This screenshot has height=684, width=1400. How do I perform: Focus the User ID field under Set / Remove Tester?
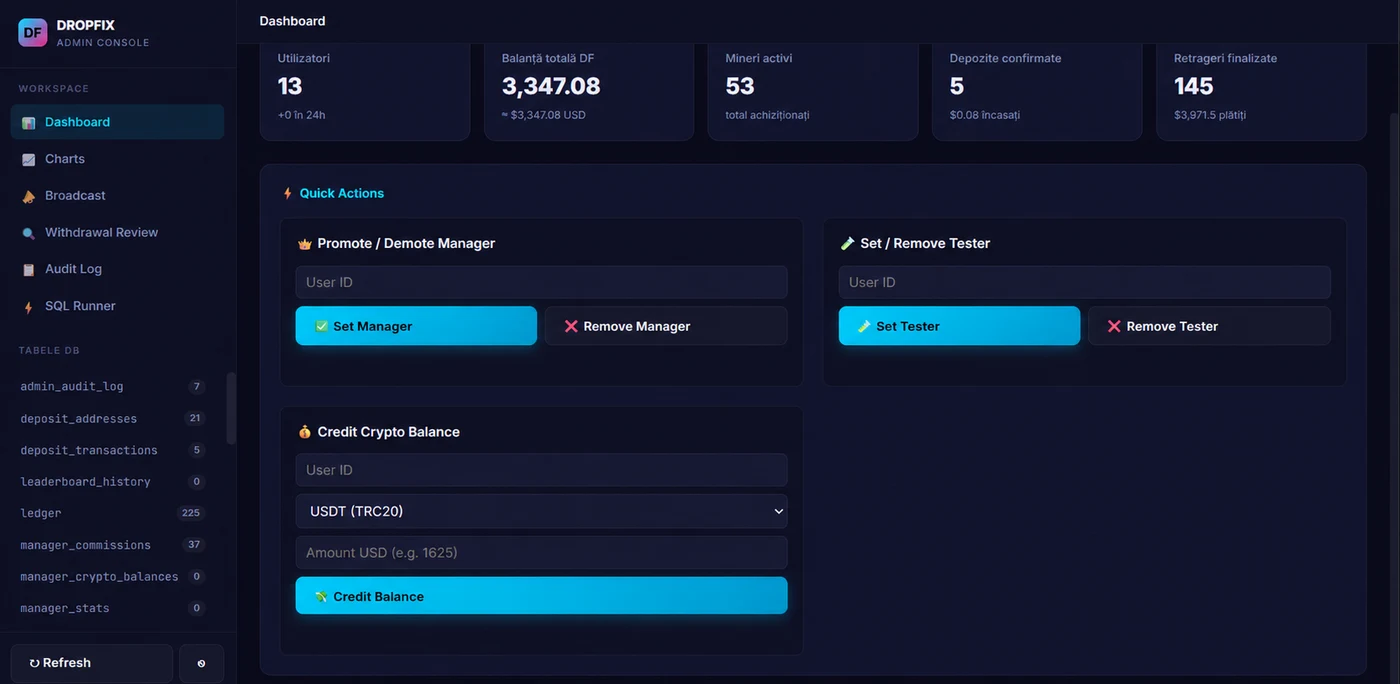coord(1085,282)
